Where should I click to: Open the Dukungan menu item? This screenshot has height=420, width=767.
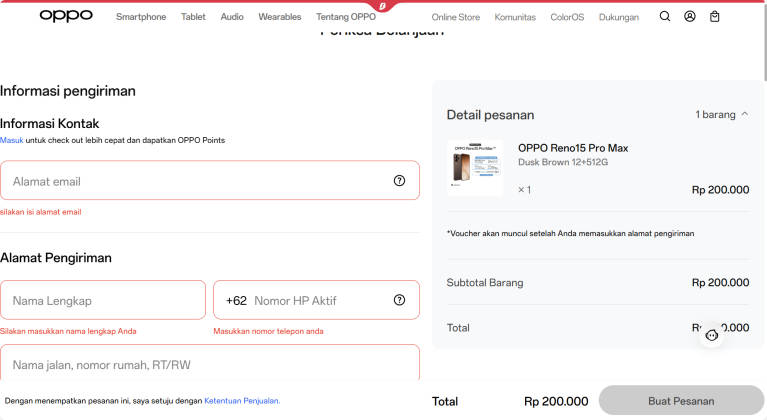[x=619, y=17]
